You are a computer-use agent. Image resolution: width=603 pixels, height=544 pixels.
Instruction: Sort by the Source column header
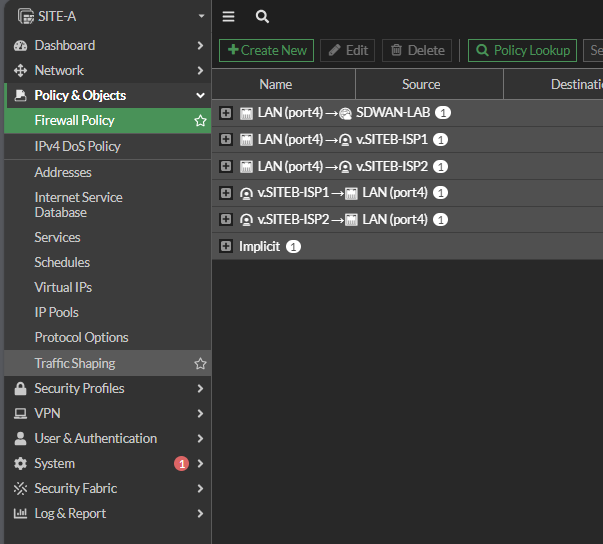(421, 85)
